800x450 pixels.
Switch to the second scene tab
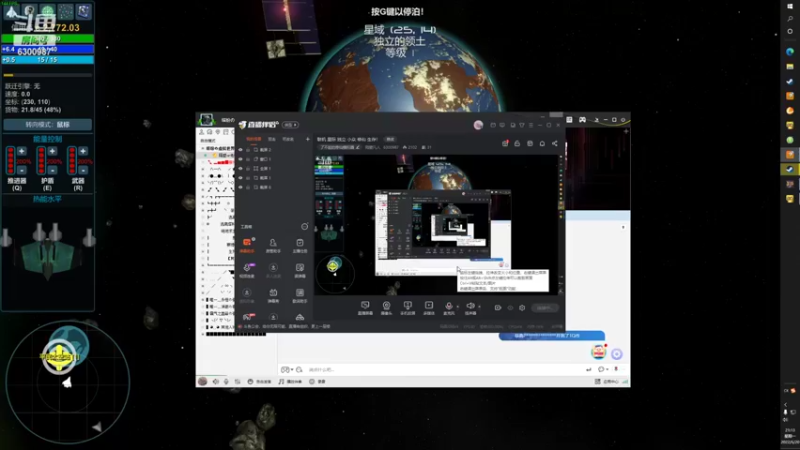point(272,139)
